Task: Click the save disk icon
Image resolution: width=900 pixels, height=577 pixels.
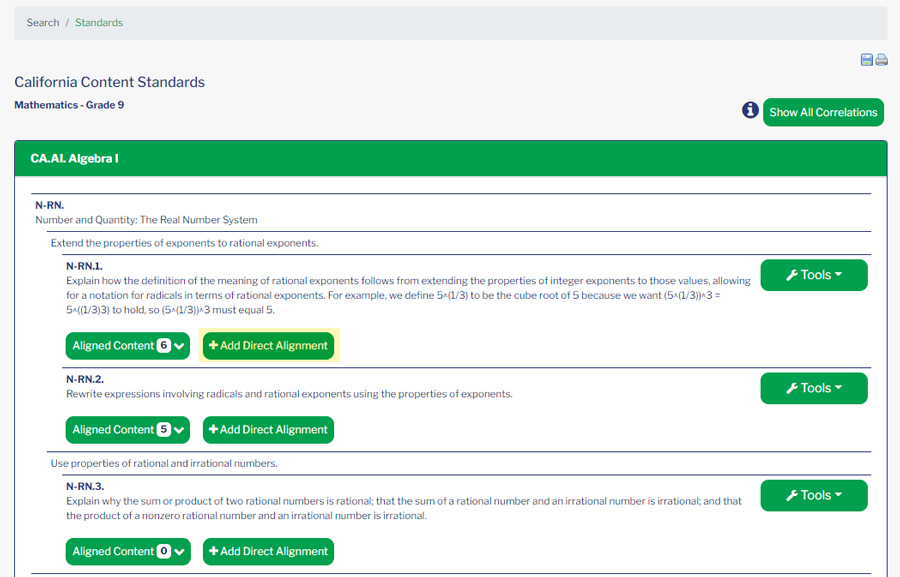Action: click(x=867, y=60)
